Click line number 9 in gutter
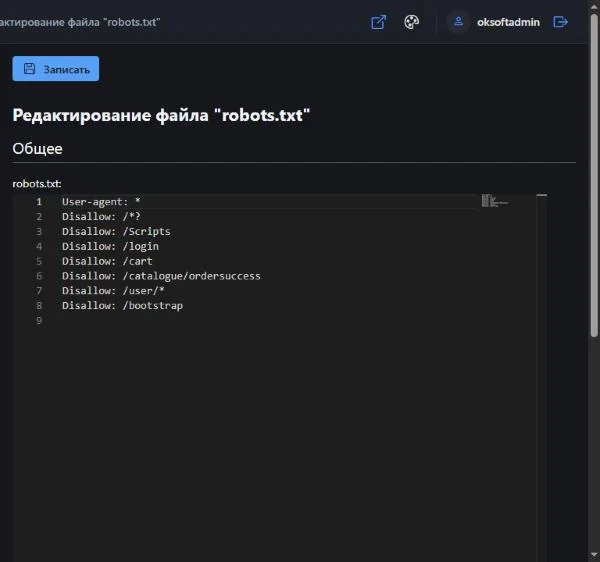This screenshot has width=600, height=562. [x=39, y=321]
